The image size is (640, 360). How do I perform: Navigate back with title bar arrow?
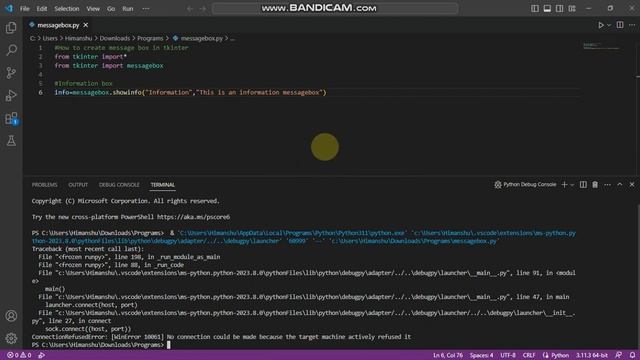pos(190,9)
